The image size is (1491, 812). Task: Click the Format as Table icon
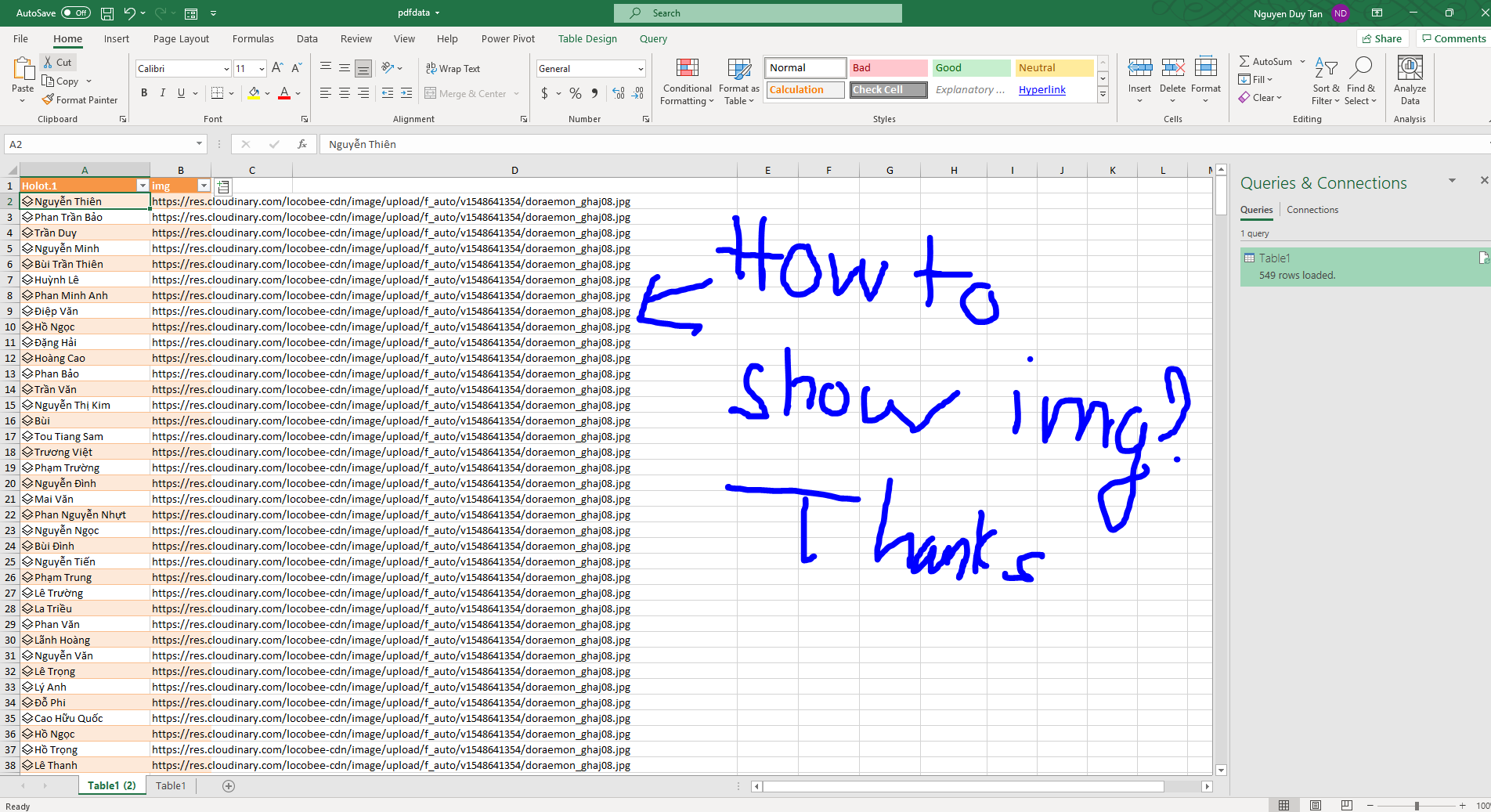point(738,81)
